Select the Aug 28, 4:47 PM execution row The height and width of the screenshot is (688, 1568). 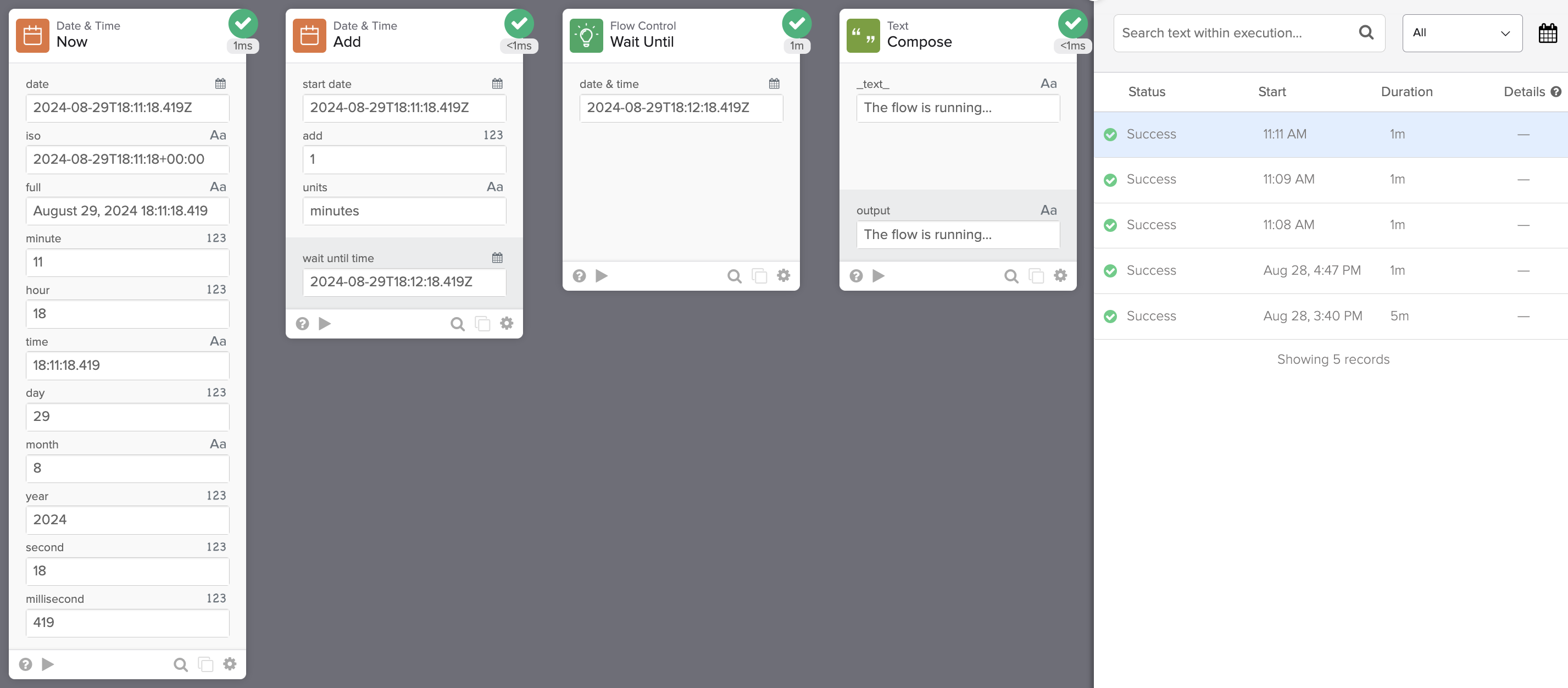1331,270
